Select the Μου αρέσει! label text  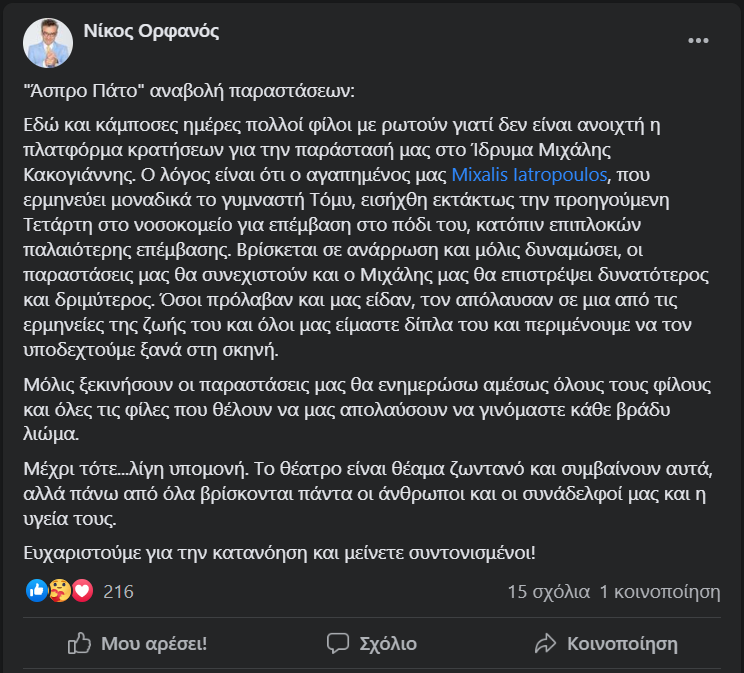pos(154,644)
